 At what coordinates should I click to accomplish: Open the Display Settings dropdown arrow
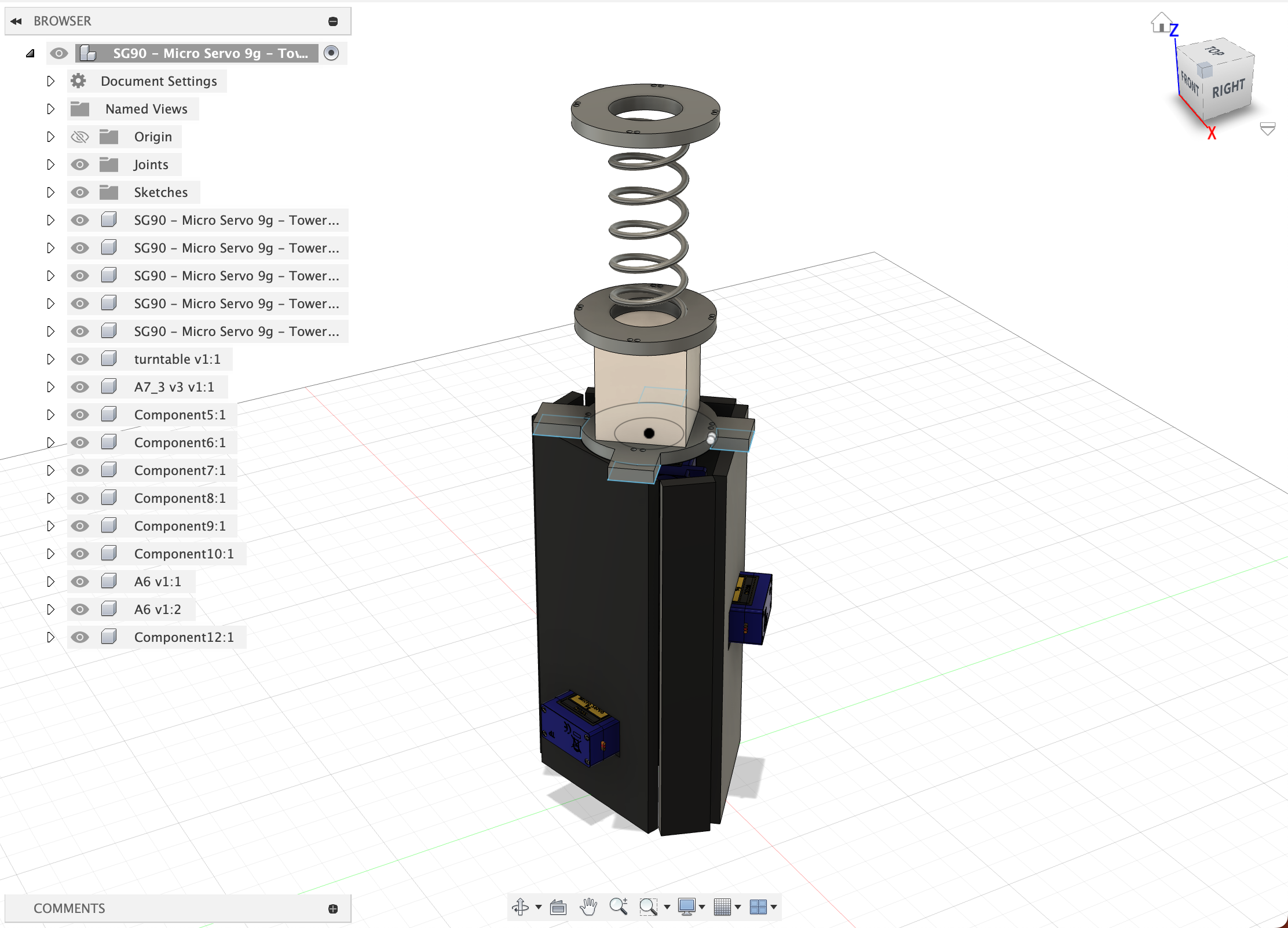[702, 907]
